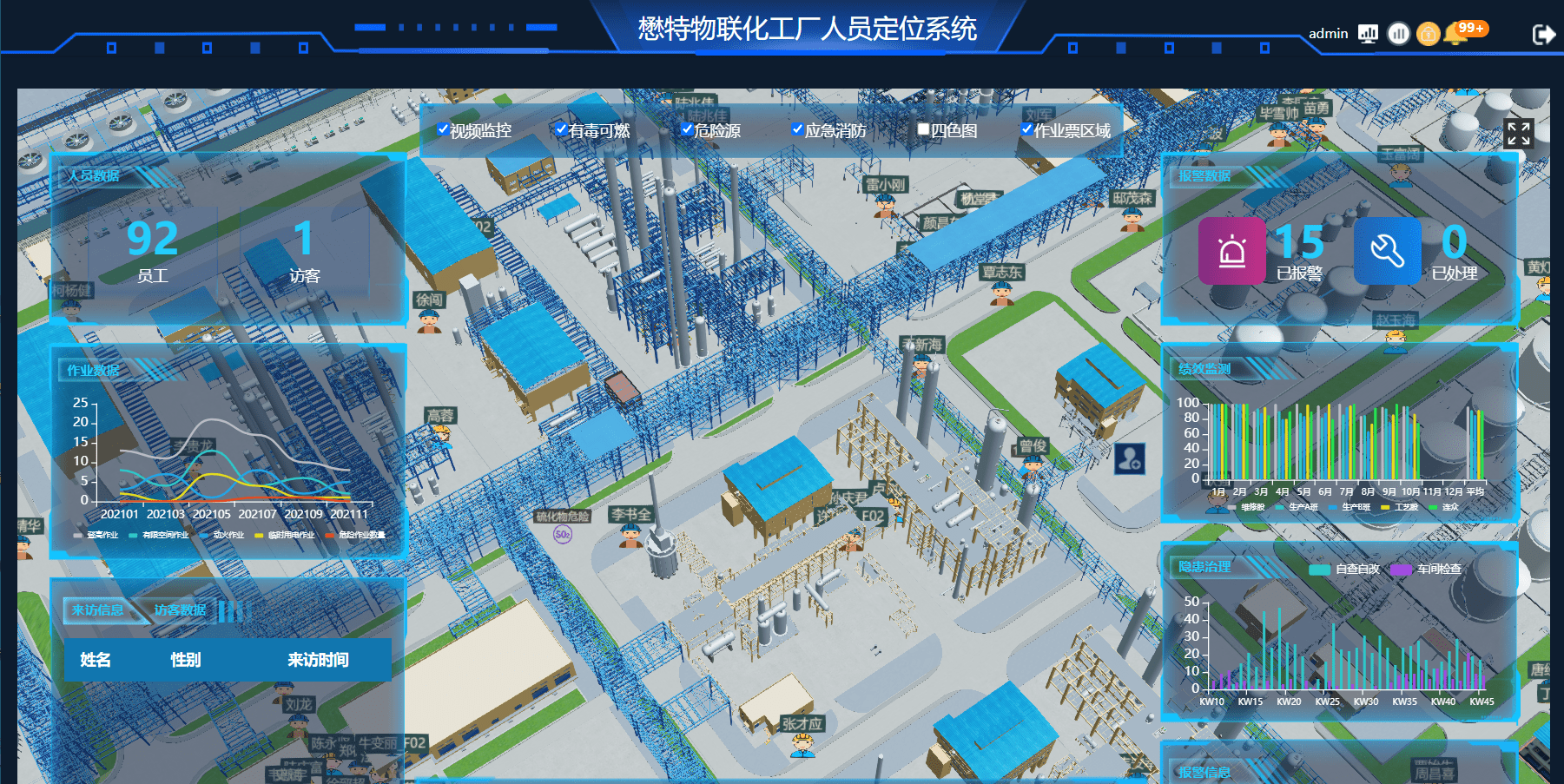This screenshot has height=784, width=1564.
Task: Enable the 四色图 checkbox
Action: (923, 129)
